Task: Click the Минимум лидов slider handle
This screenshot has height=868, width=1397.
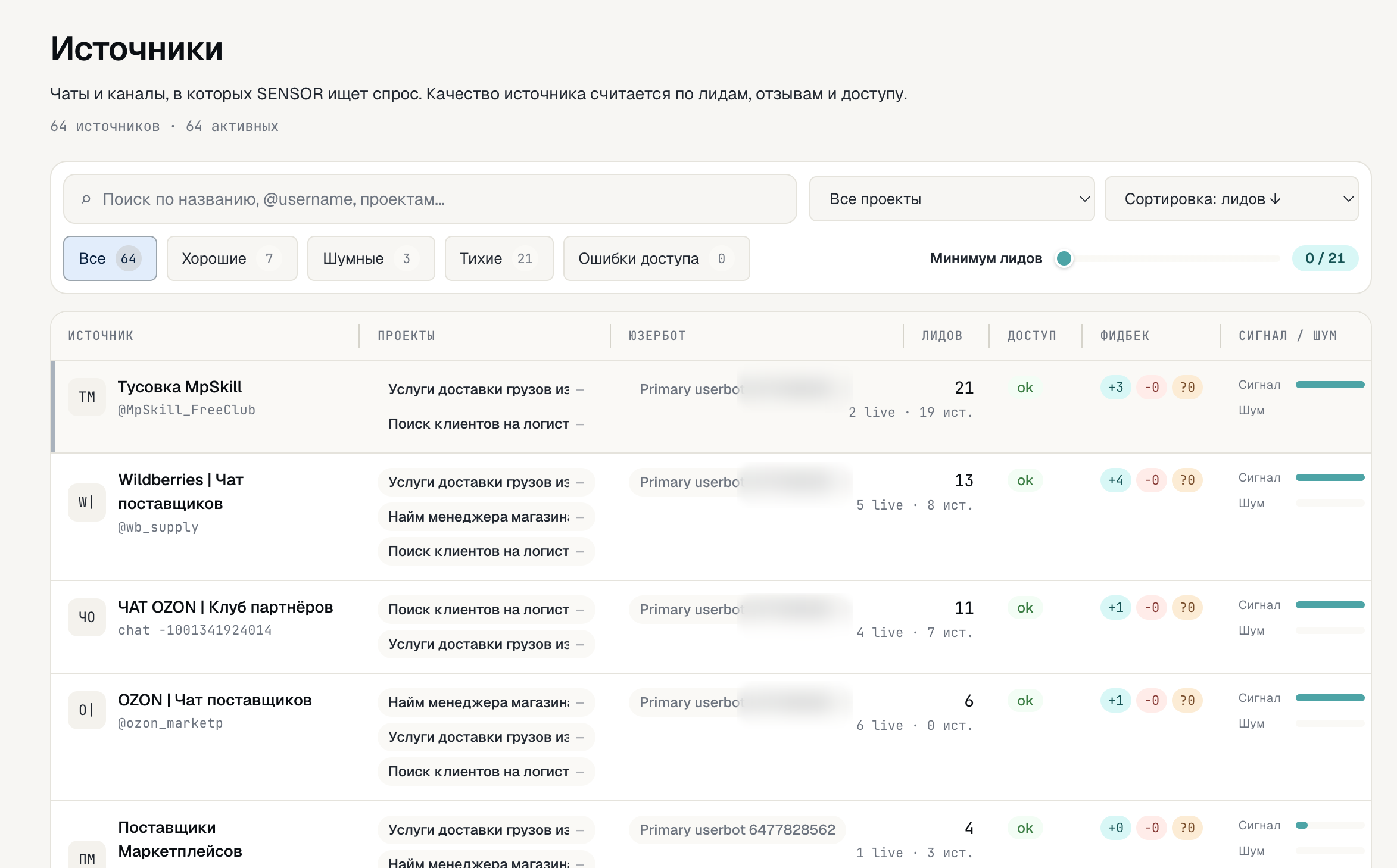Action: (x=1064, y=258)
